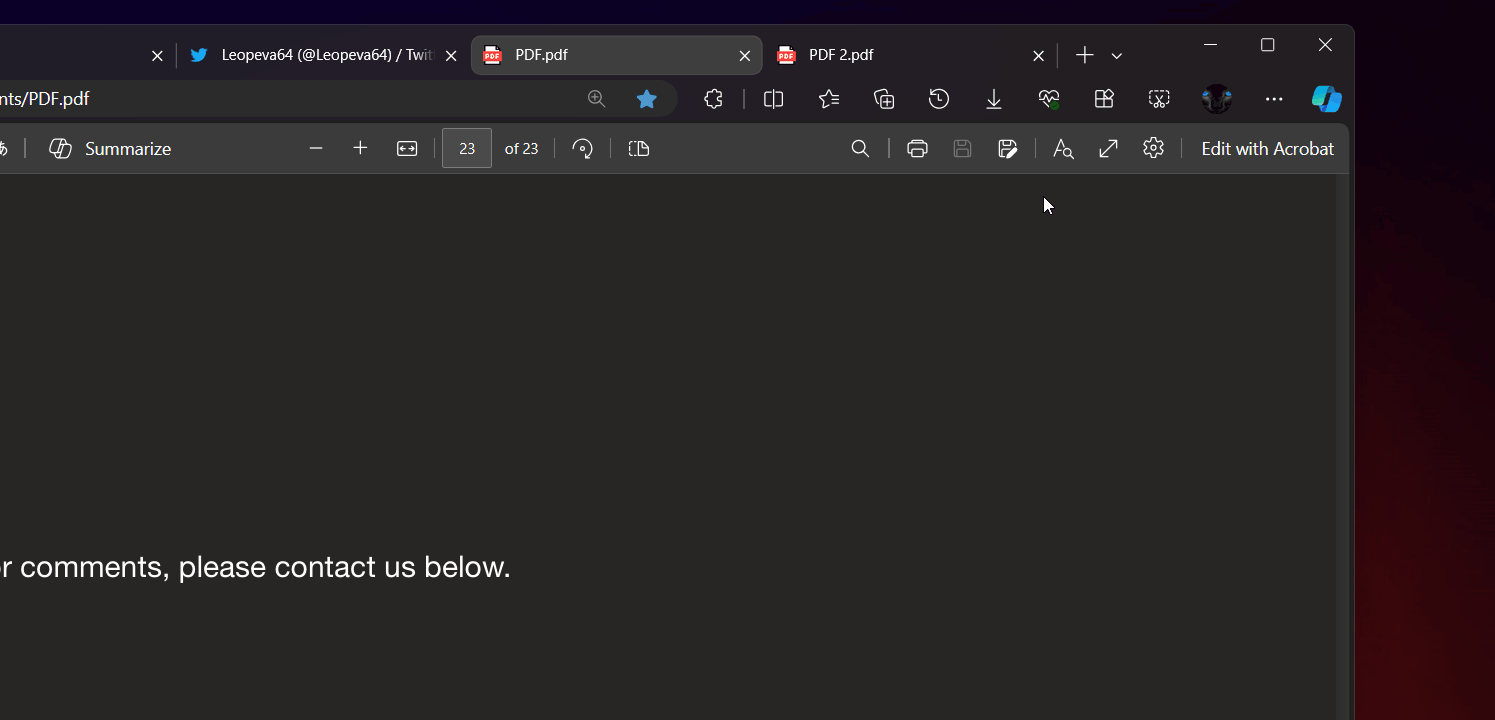This screenshot has height=720, width=1495.
Task: Open the text search/read aloud options icon
Action: point(1063,149)
